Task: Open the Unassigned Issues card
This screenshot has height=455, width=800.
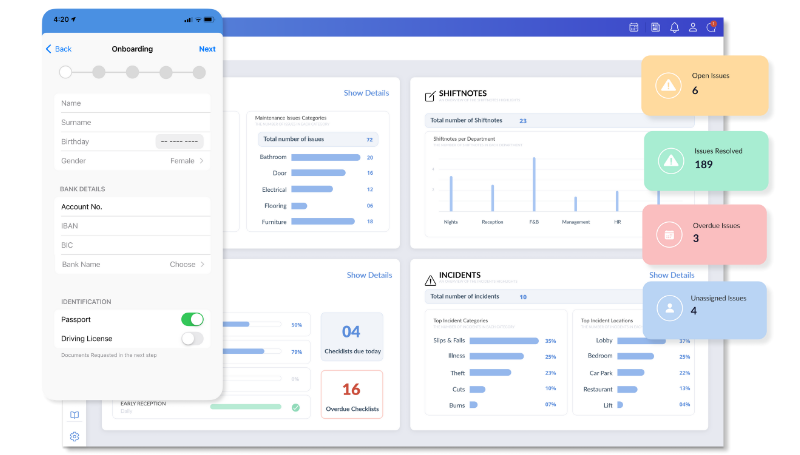Action: click(x=705, y=310)
